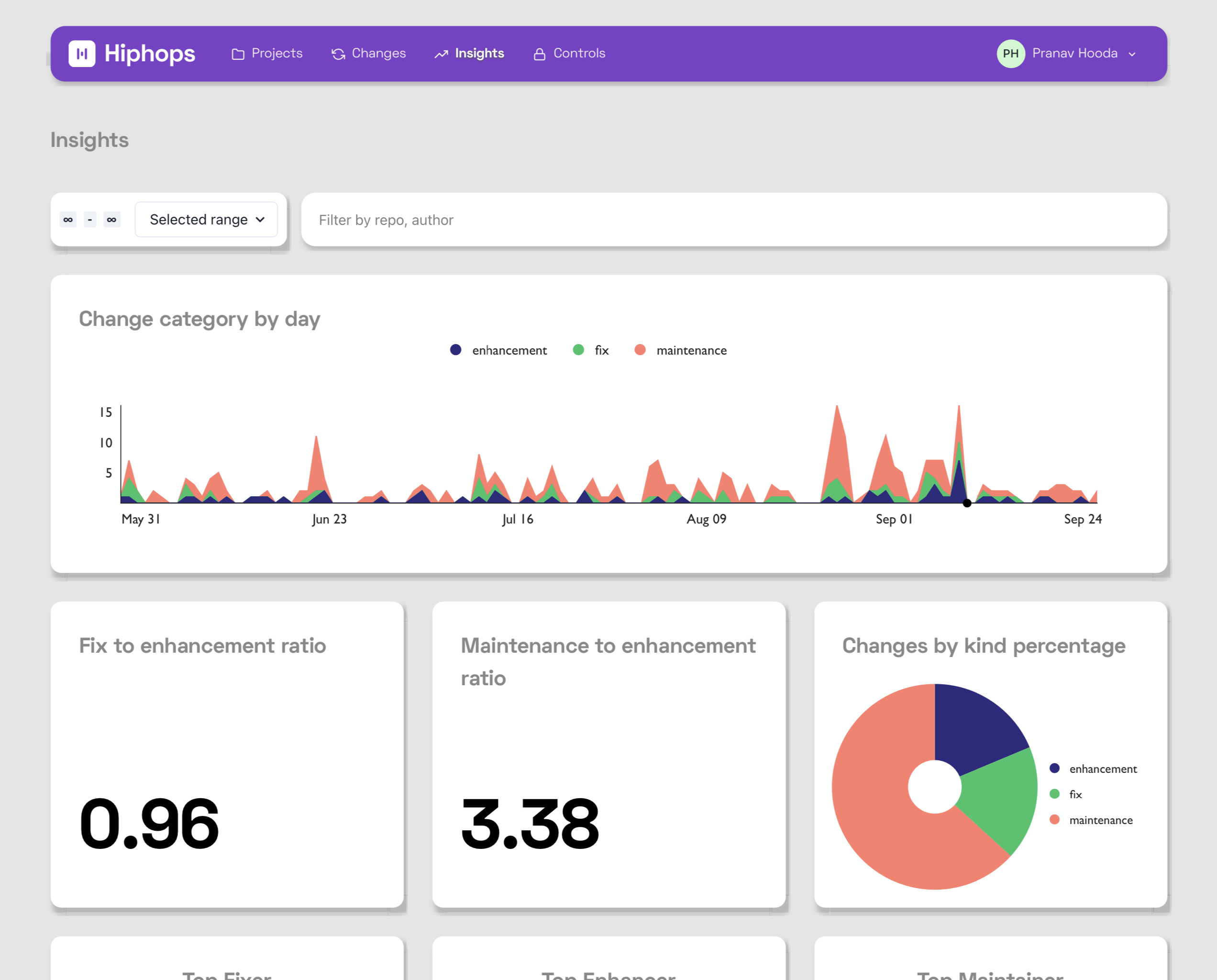This screenshot has width=1217, height=980.
Task: Toggle fix series in day chart legend
Action: 590,350
